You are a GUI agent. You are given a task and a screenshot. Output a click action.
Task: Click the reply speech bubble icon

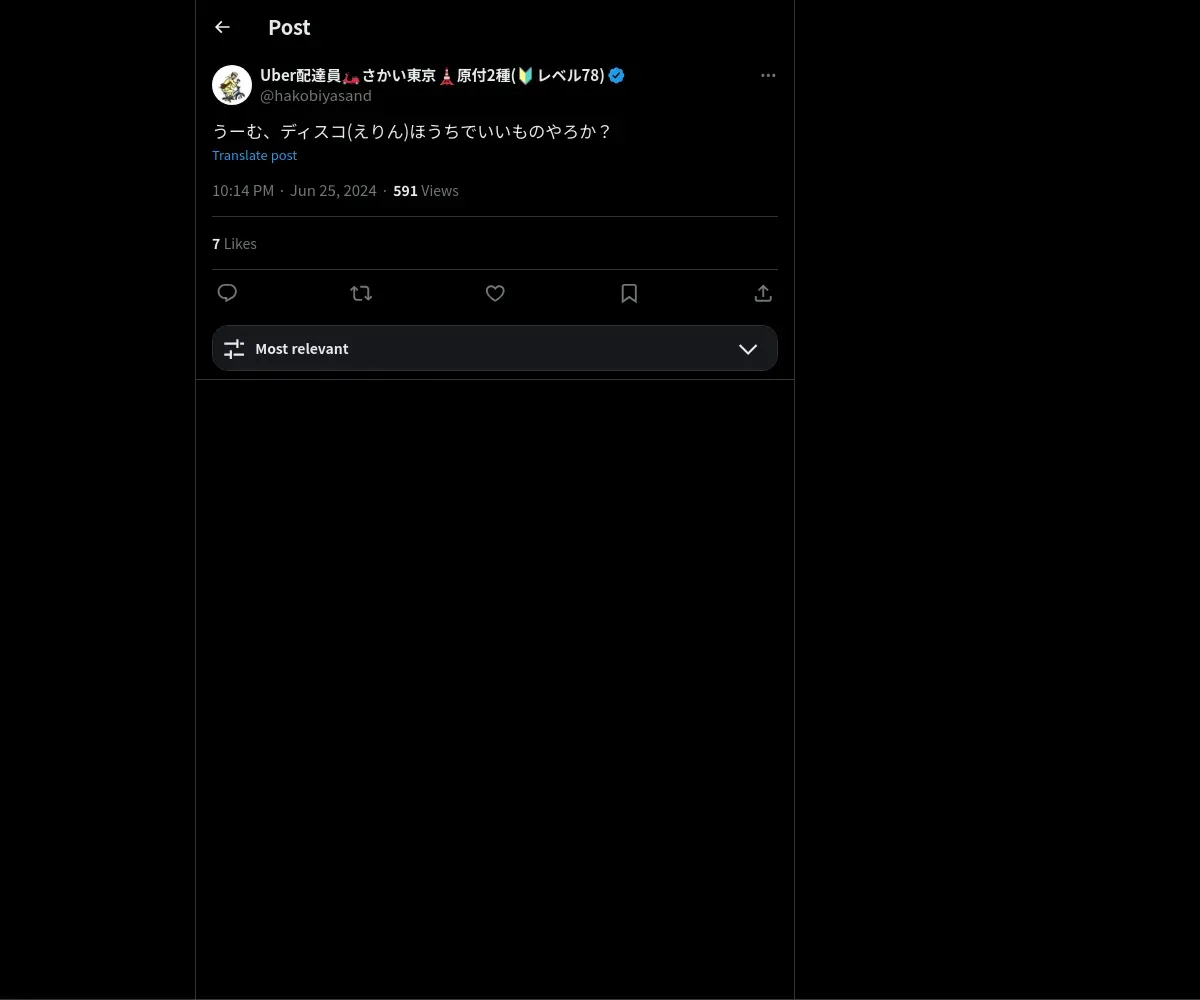[x=227, y=293]
